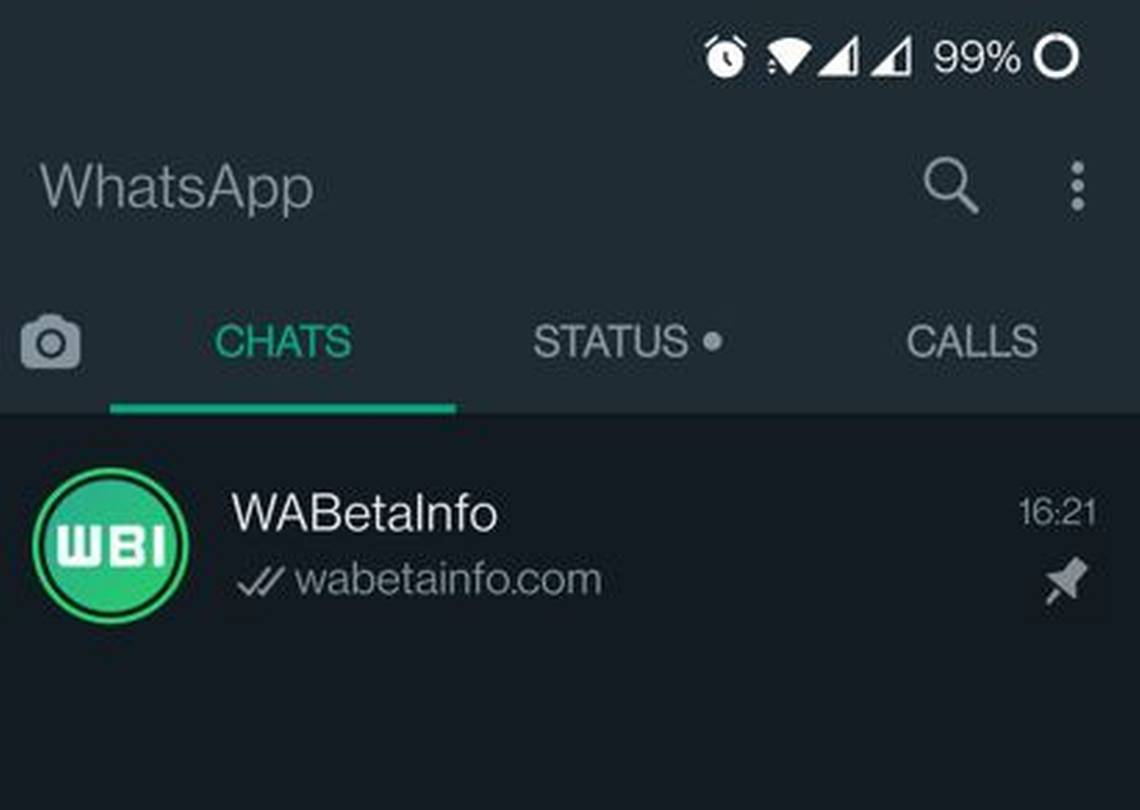1140x810 pixels.
Task: Switch to the CALLS tab
Action: pyautogui.click(x=972, y=341)
